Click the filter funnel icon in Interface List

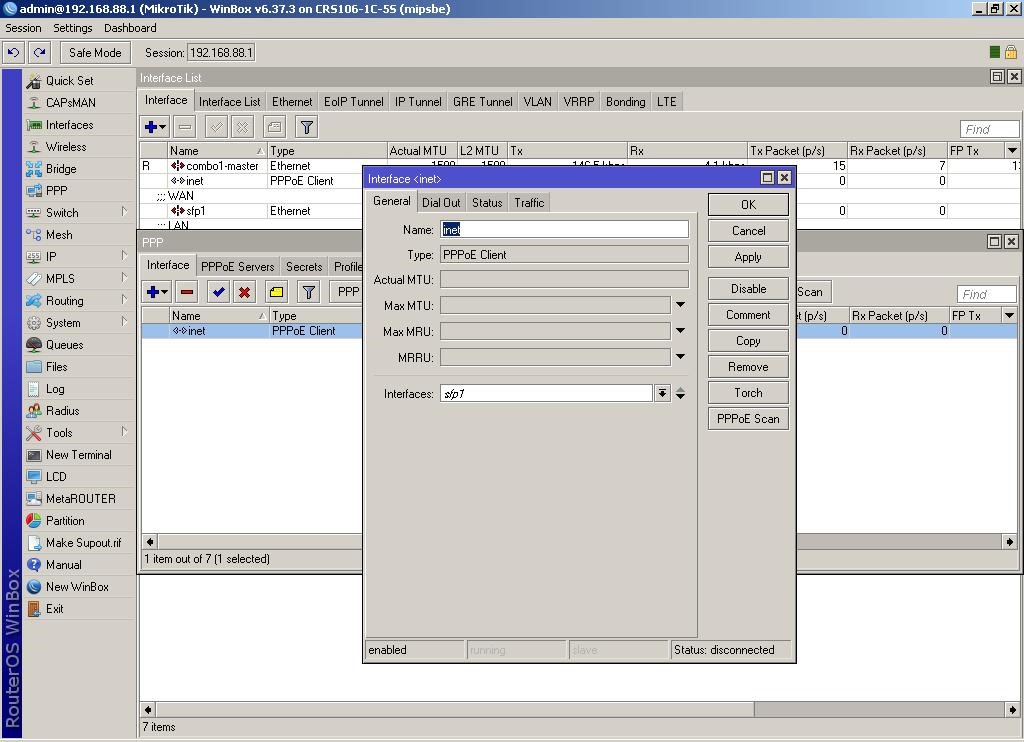pyautogui.click(x=307, y=127)
